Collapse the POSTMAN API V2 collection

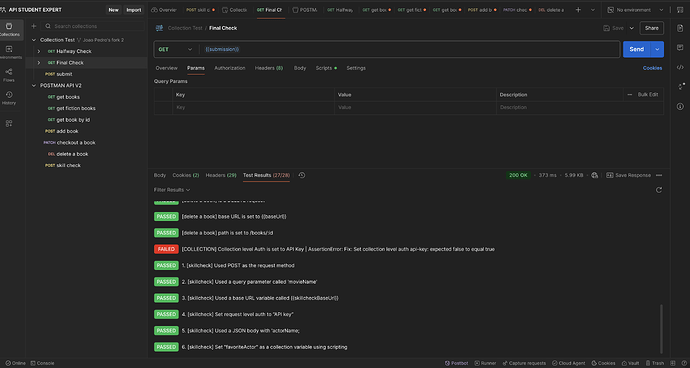click(x=34, y=85)
